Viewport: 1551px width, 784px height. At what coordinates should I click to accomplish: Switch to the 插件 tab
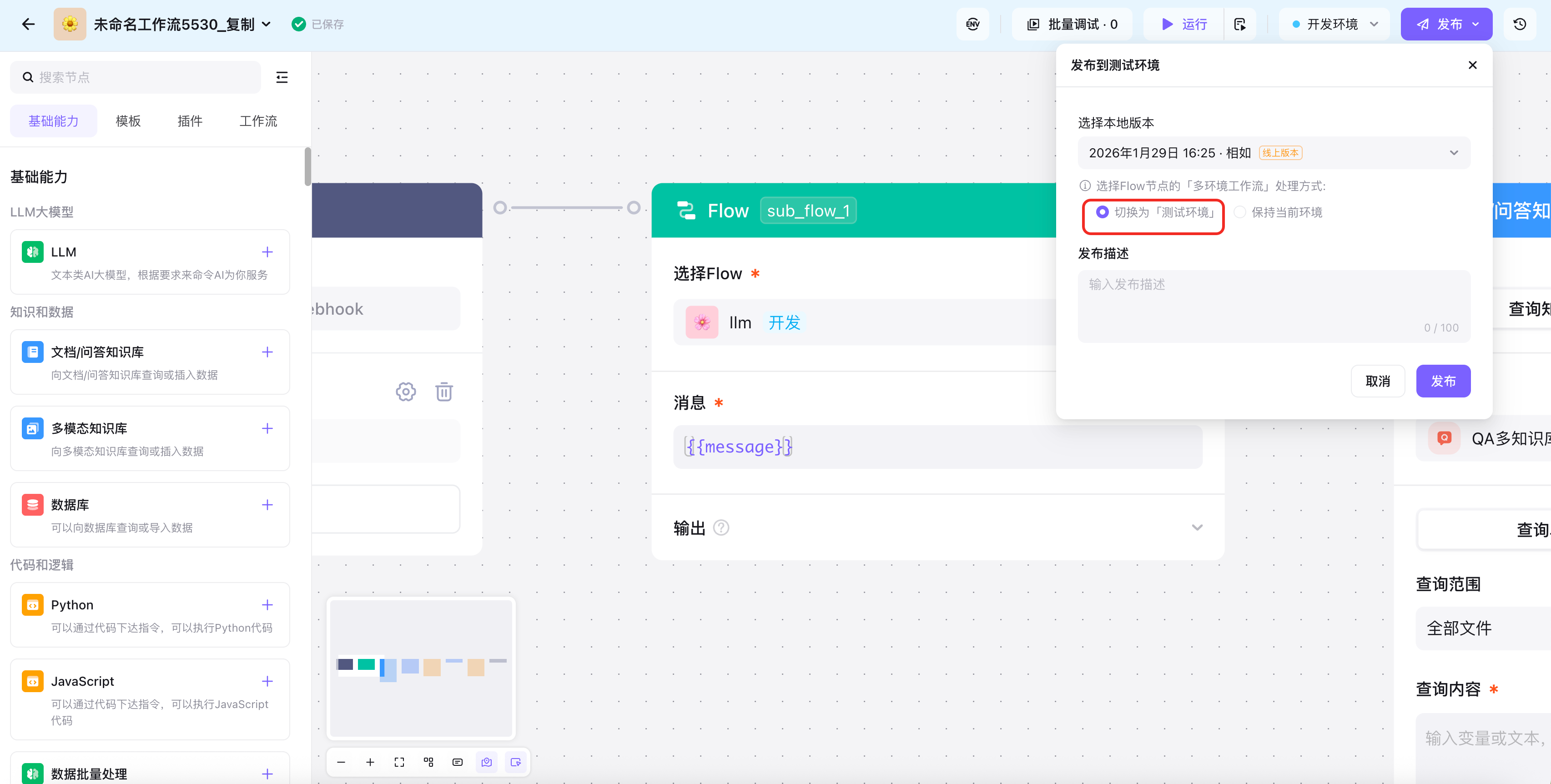[190, 121]
